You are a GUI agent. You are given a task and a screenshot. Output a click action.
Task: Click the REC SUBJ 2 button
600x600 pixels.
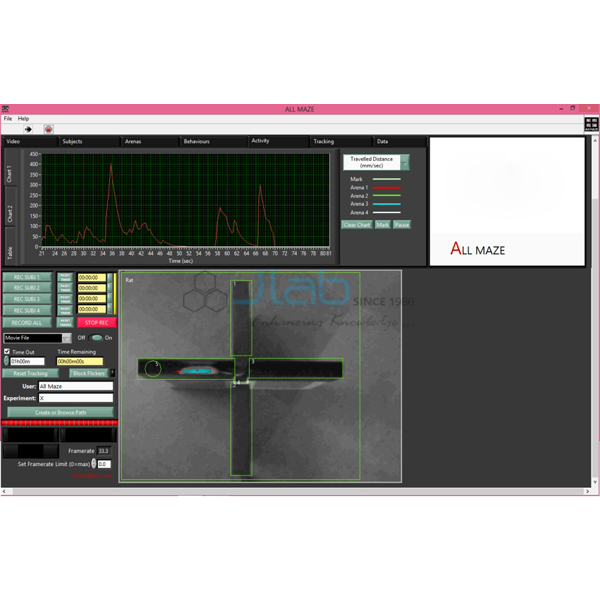pyautogui.click(x=27, y=288)
